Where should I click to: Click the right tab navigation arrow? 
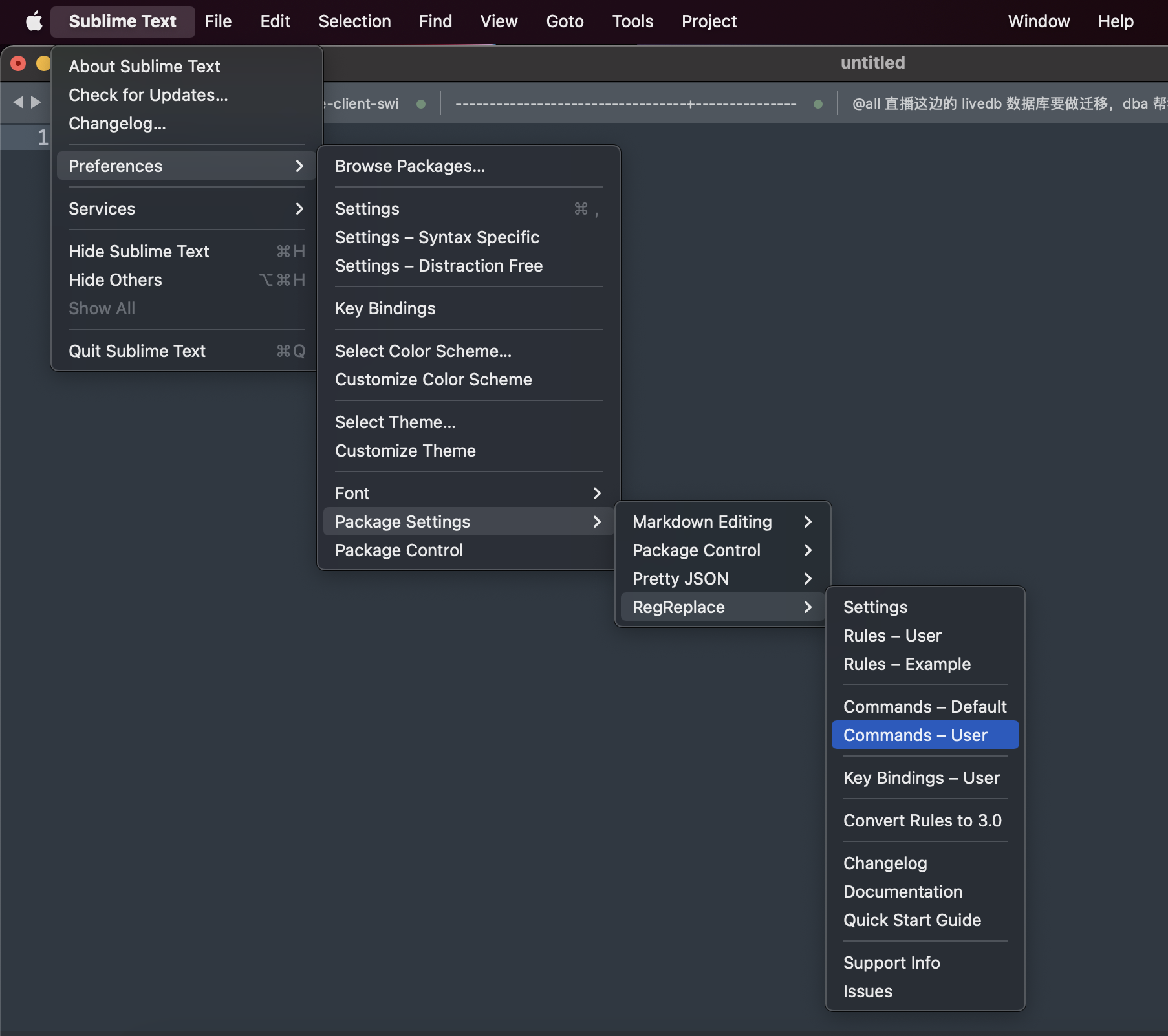click(x=36, y=102)
